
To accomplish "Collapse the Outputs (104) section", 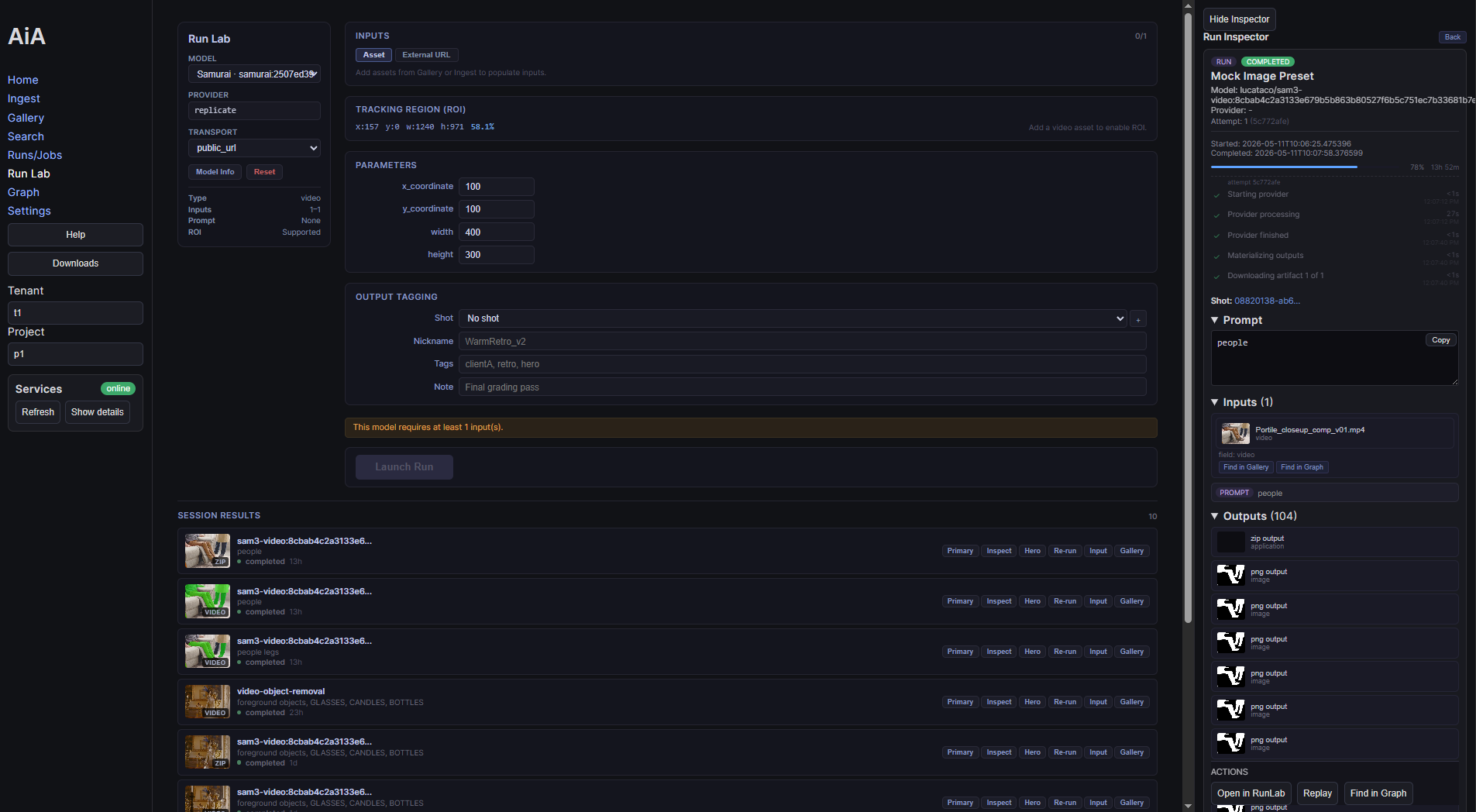I will click(x=1215, y=516).
